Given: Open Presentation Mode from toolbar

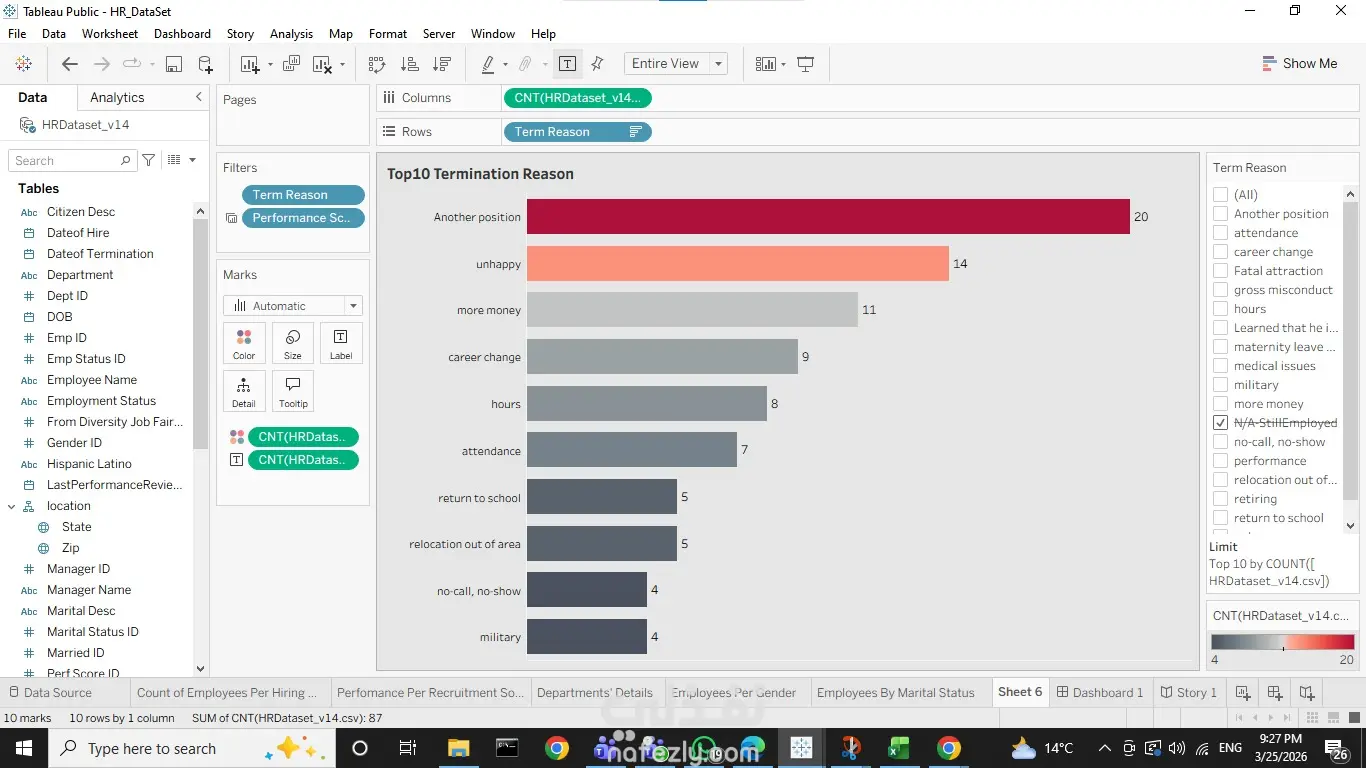Looking at the screenshot, I should (805, 64).
